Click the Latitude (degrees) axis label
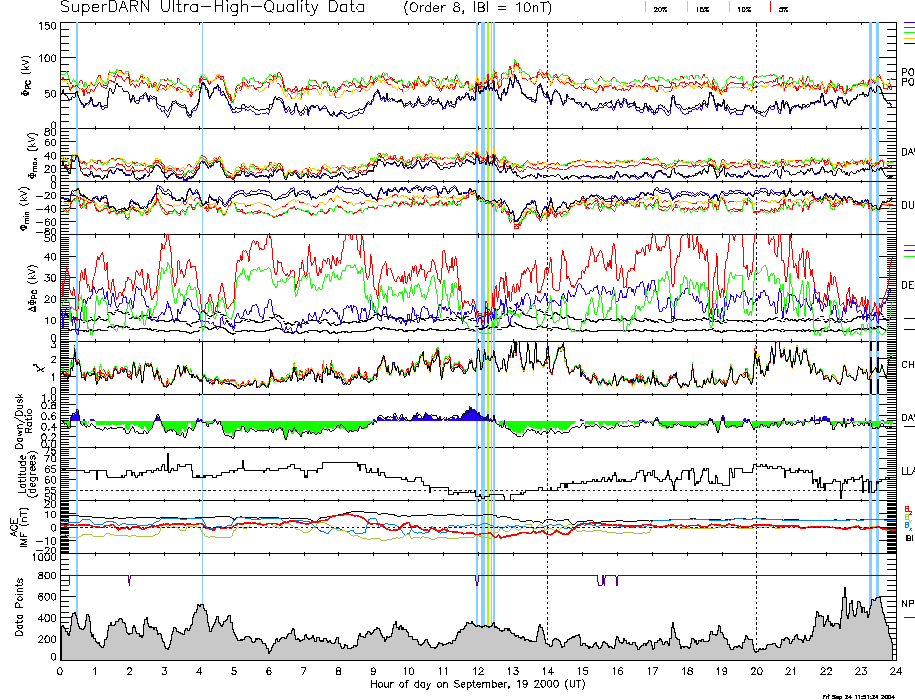The height and width of the screenshot is (700, 915). 19,474
